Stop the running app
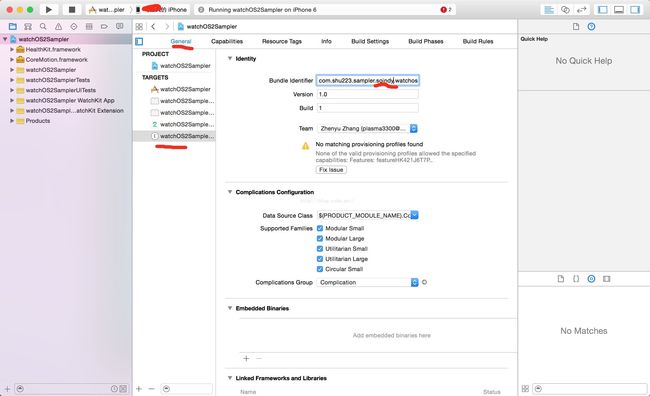Screen dimensions: 650x396 coord(71,9)
